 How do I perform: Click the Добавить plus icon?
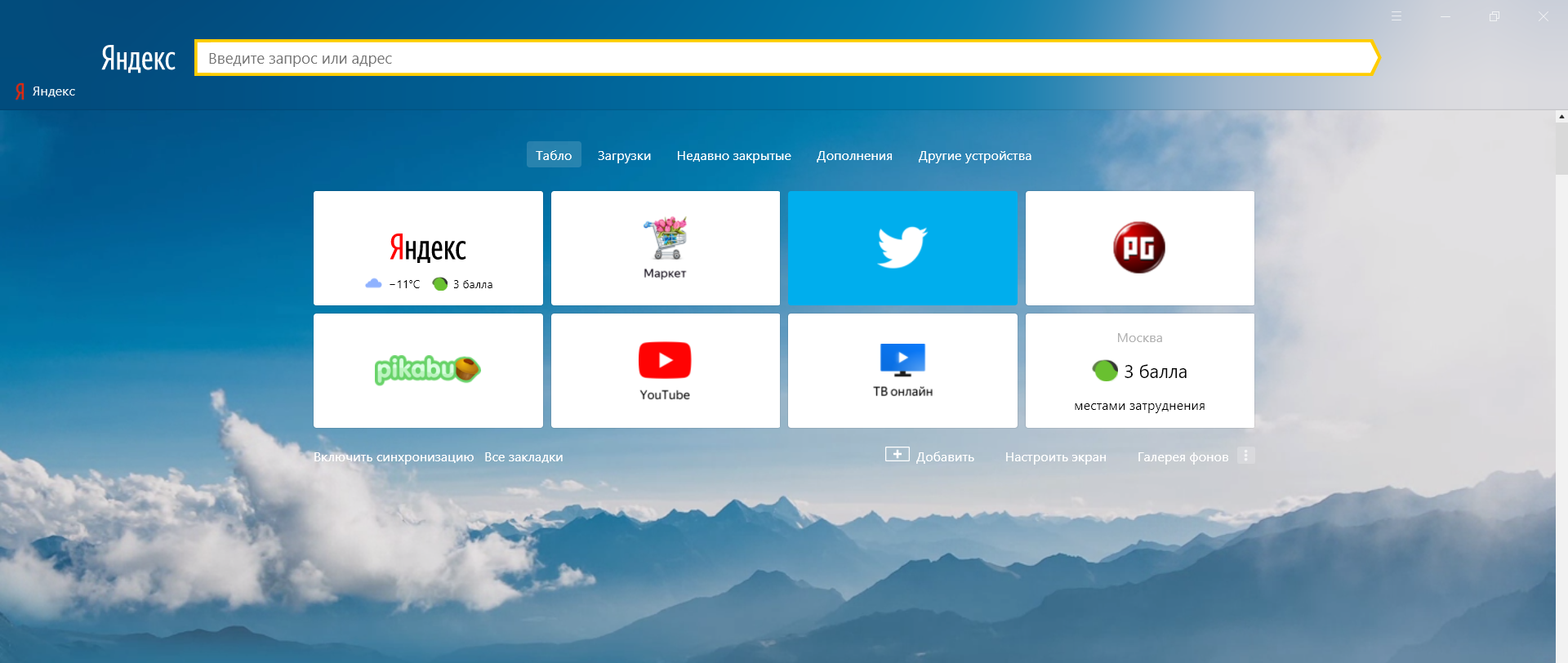click(897, 454)
